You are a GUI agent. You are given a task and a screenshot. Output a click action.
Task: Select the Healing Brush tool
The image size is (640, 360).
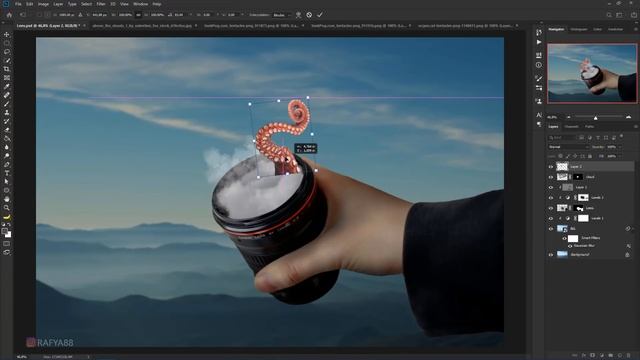point(7,95)
